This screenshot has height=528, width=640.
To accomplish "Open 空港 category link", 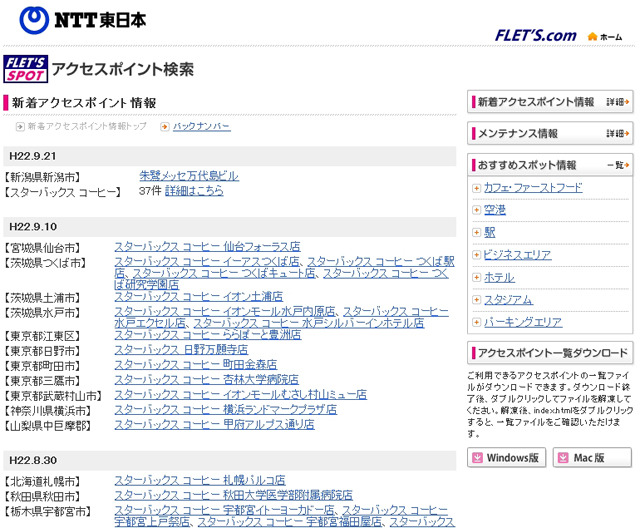I will pyautogui.click(x=495, y=210).
